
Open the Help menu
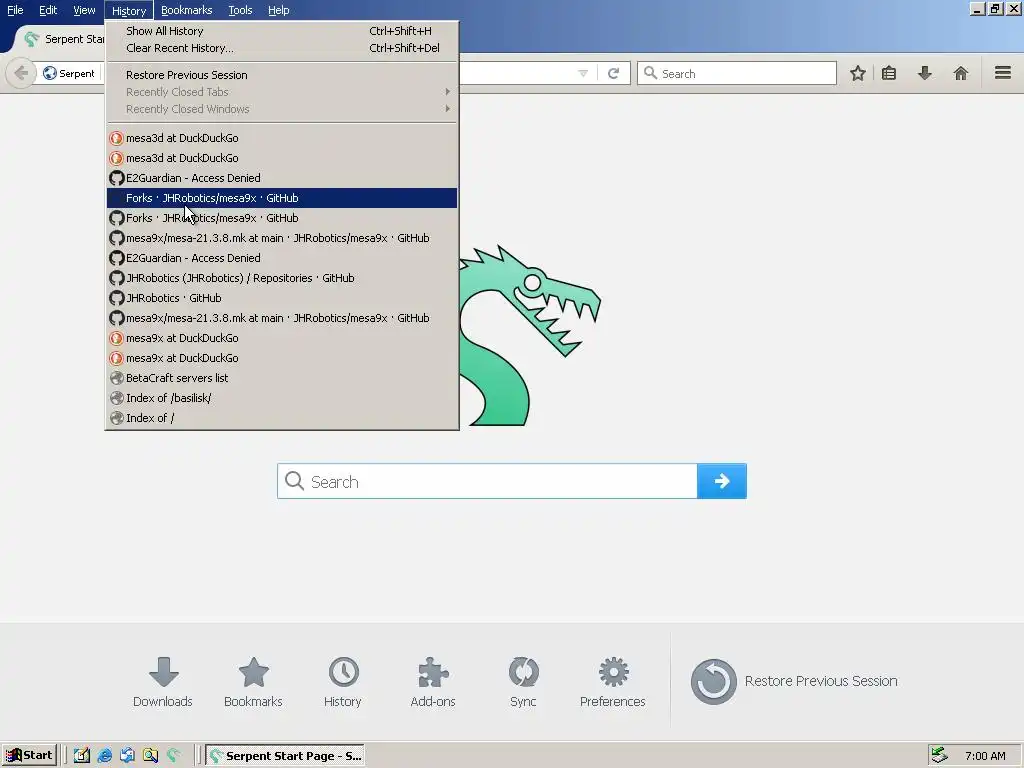point(279,10)
